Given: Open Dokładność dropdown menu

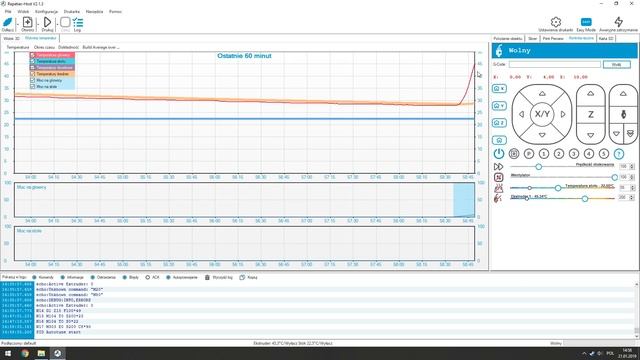Looking at the screenshot, I should 69,47.
